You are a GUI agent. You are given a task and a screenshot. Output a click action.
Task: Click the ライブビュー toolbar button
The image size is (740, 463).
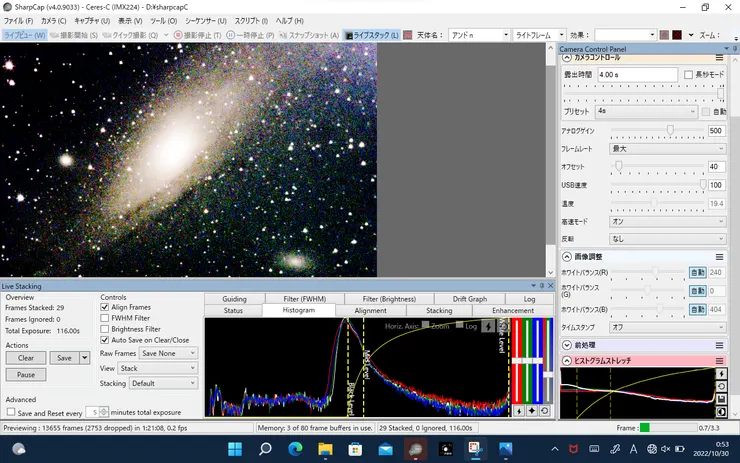[x=25, y=35]
